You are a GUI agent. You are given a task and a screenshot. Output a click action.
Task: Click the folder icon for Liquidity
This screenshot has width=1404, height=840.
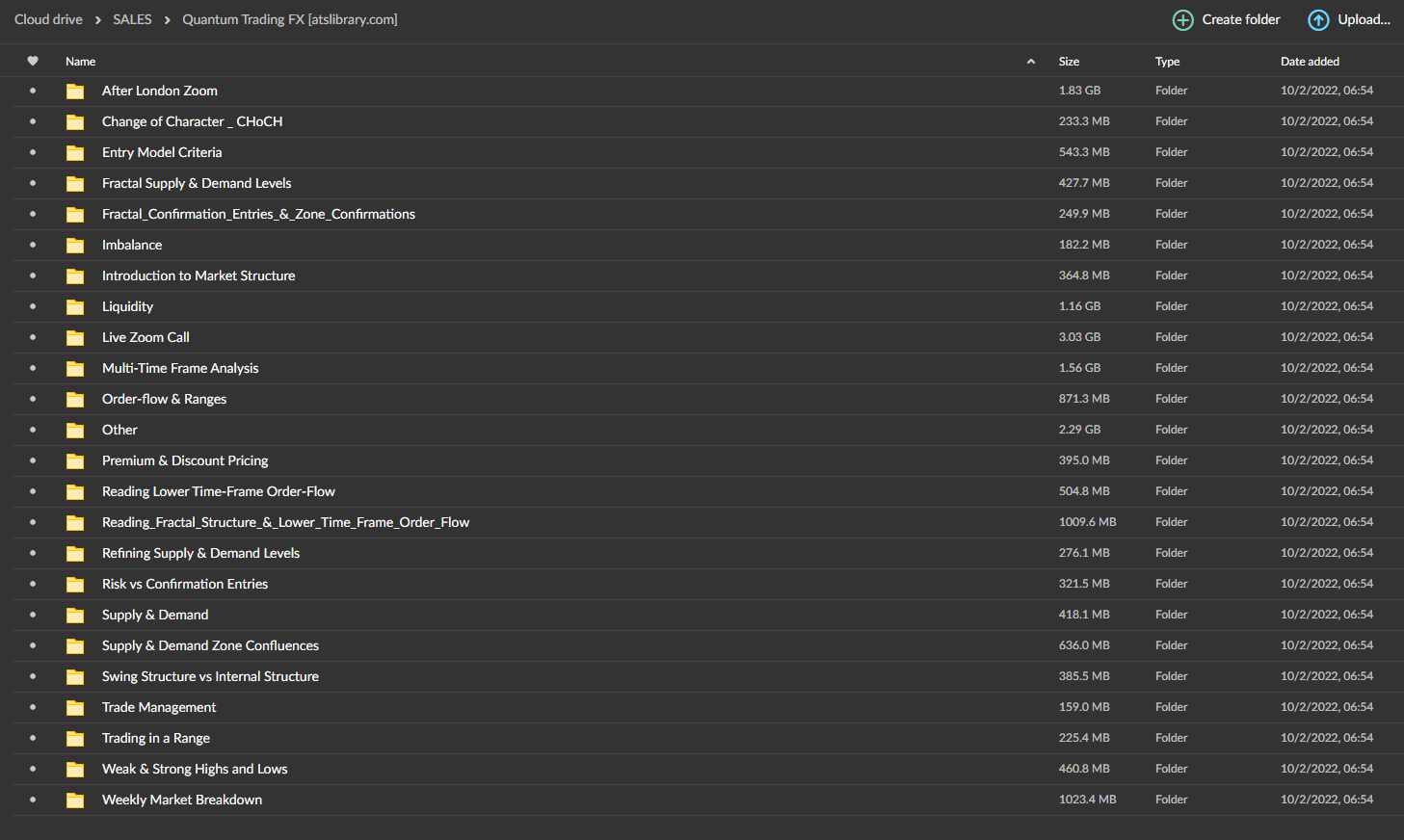tap(75, 307)
